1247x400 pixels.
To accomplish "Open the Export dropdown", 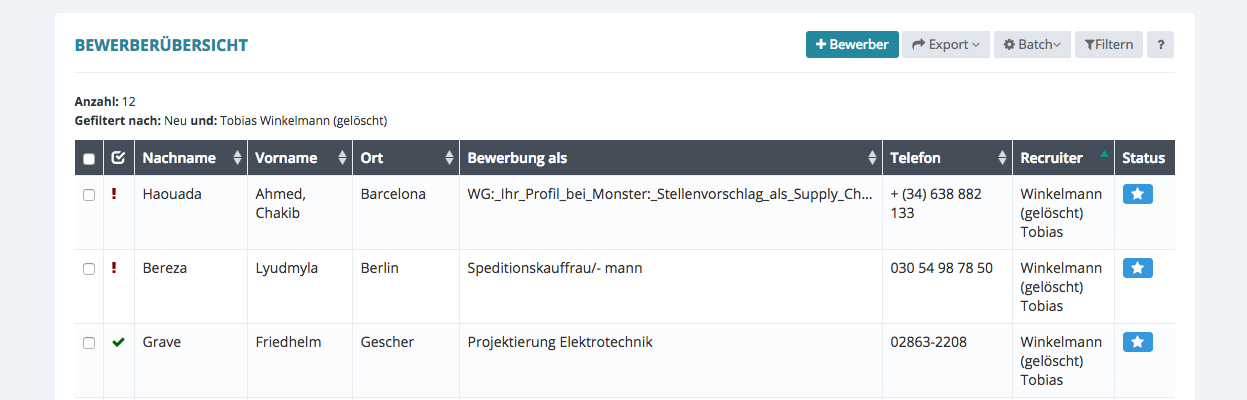I will pyautogui.click(x=945, y=45).
